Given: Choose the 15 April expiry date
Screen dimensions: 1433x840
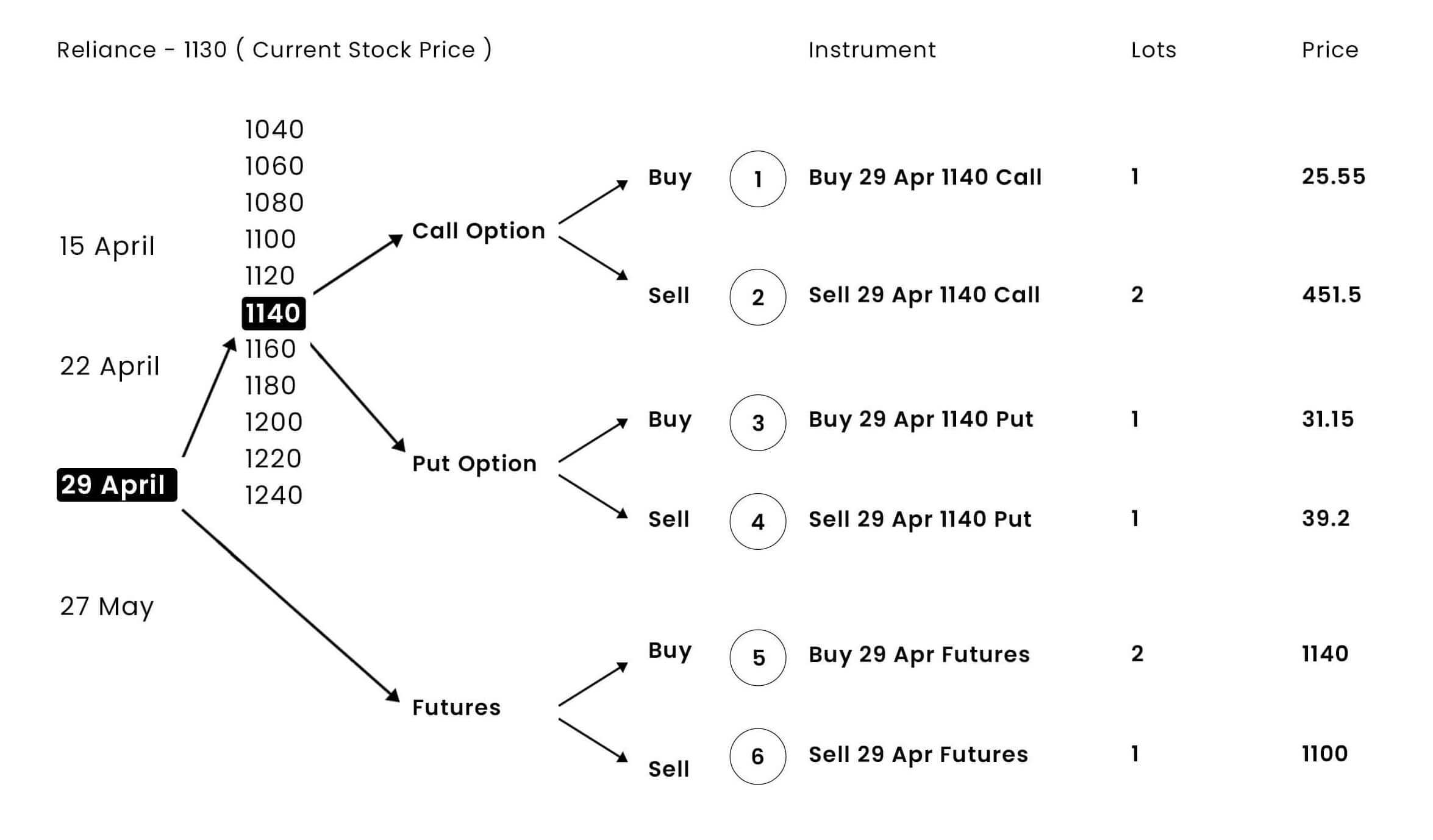Looking at the screenshot, I should click(x=107, y=246).
